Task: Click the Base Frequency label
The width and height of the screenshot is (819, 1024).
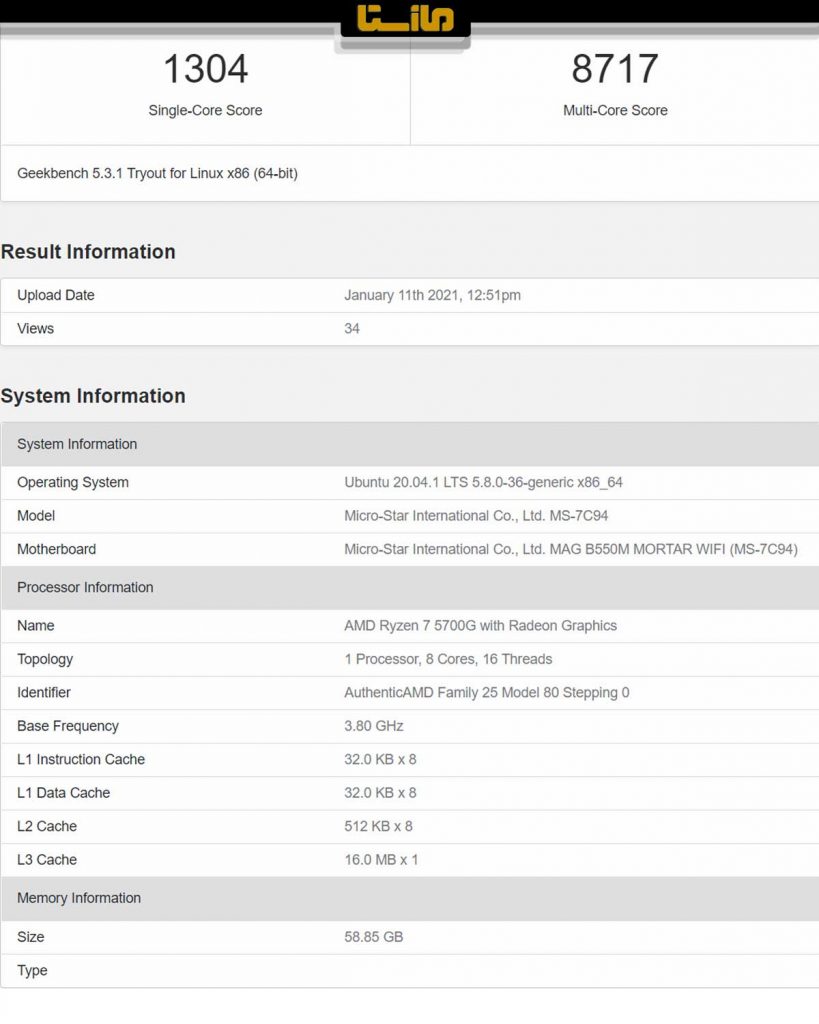Action: (68, 726)
